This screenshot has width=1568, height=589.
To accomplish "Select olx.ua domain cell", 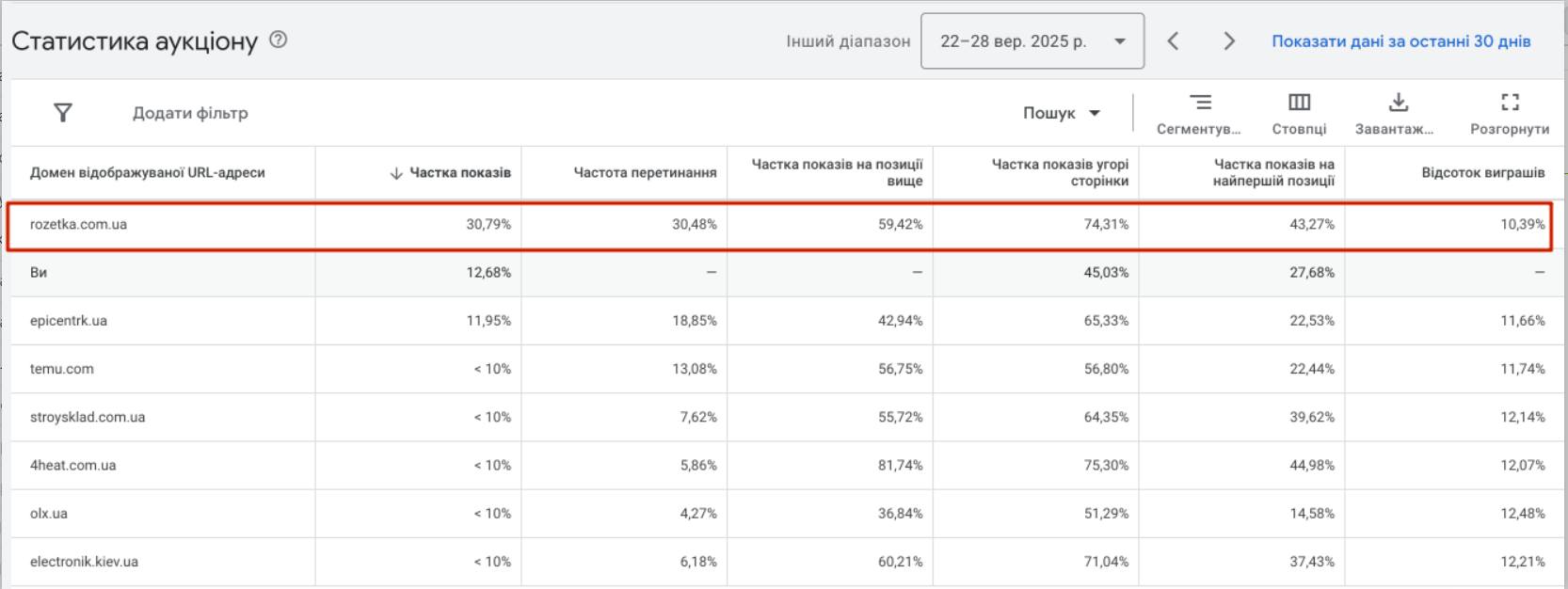I will pyautogui.click(x=49, y=514).
